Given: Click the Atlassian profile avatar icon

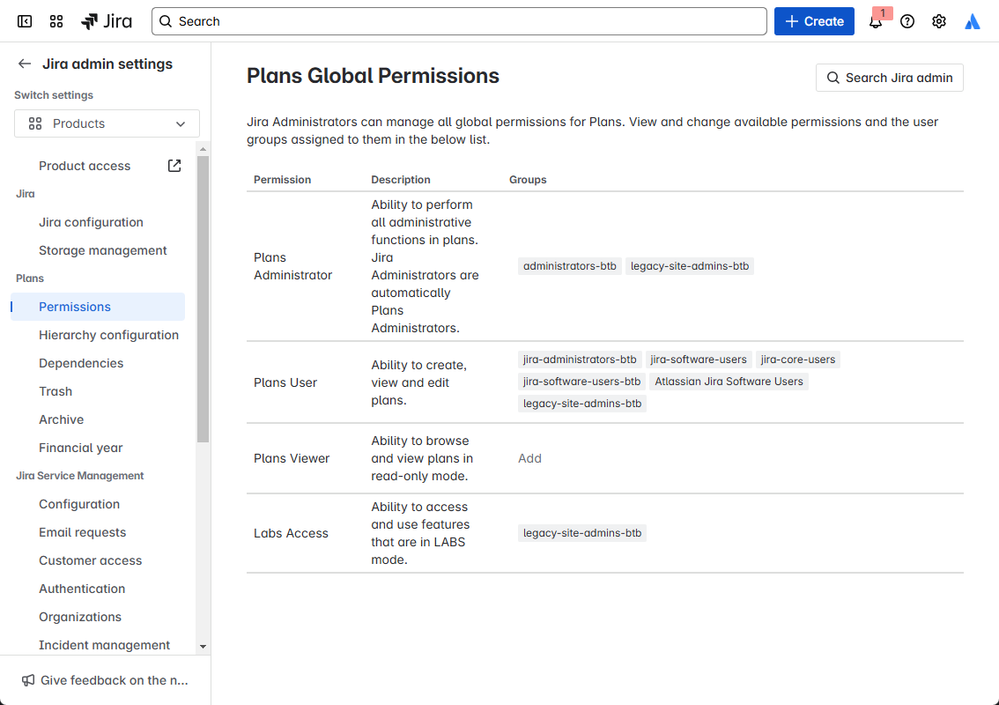Looking at the screenshot, I should pos(972,21).
